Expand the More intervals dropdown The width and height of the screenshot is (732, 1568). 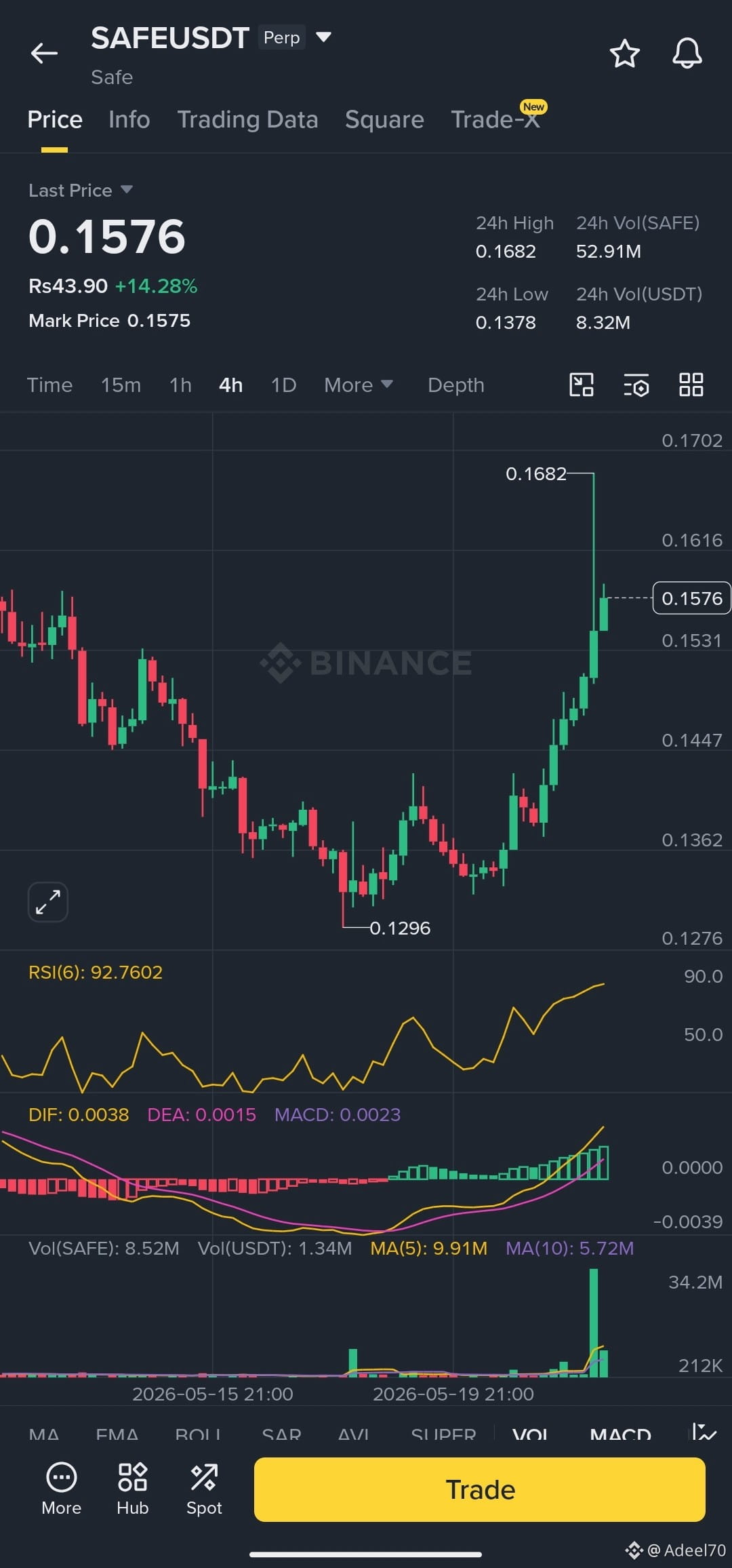[359, 385]
